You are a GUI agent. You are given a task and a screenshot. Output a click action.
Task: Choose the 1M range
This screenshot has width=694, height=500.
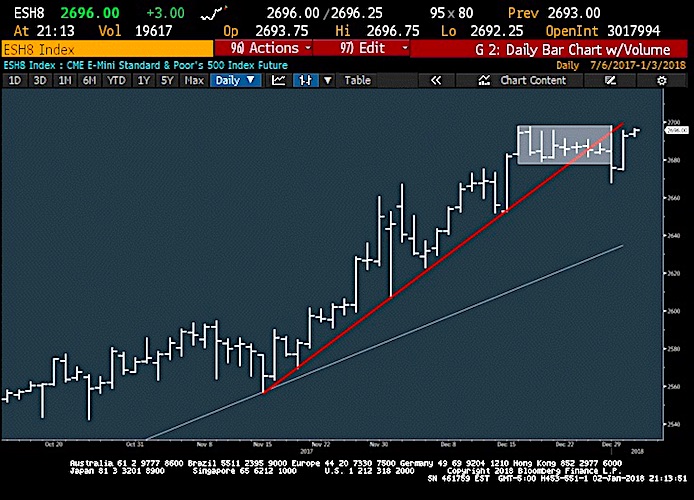(x=65, y=81)
